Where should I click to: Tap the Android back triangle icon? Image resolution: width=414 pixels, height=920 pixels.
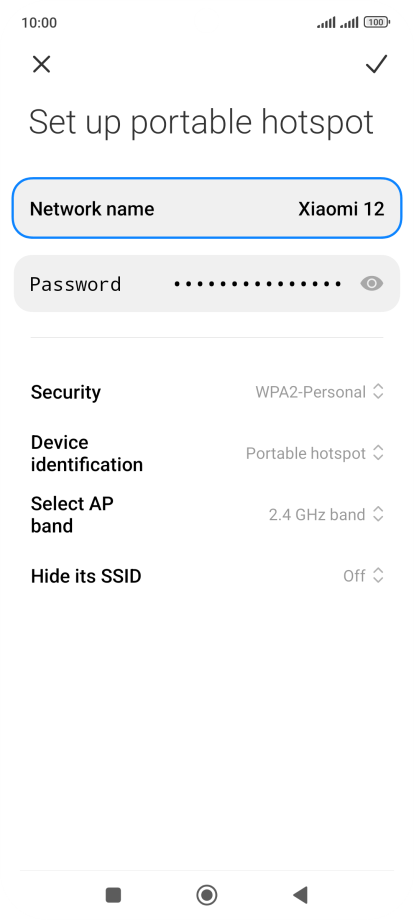[300, 895]
